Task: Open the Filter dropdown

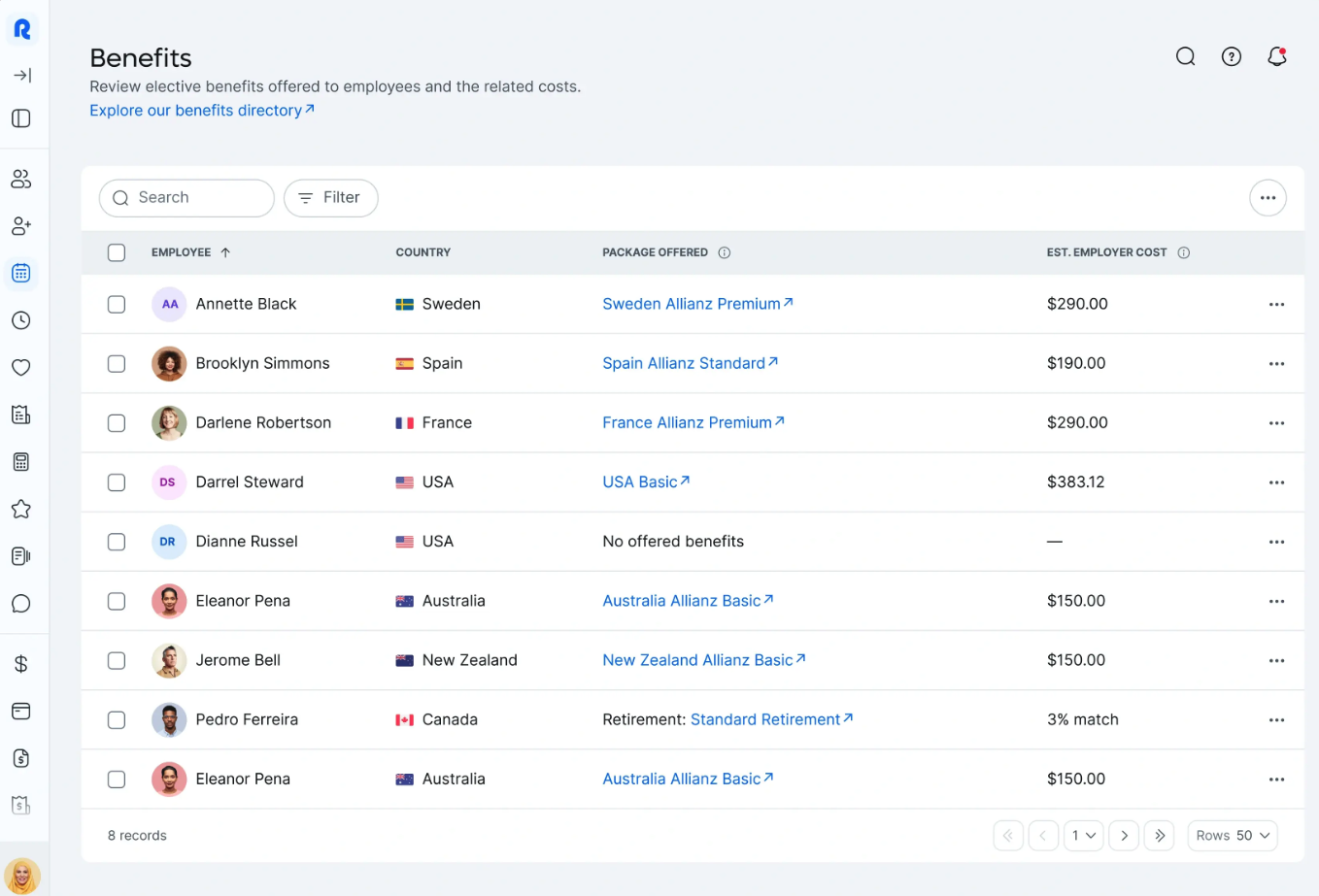Action: pyautogui.click(x=330, y=198)
